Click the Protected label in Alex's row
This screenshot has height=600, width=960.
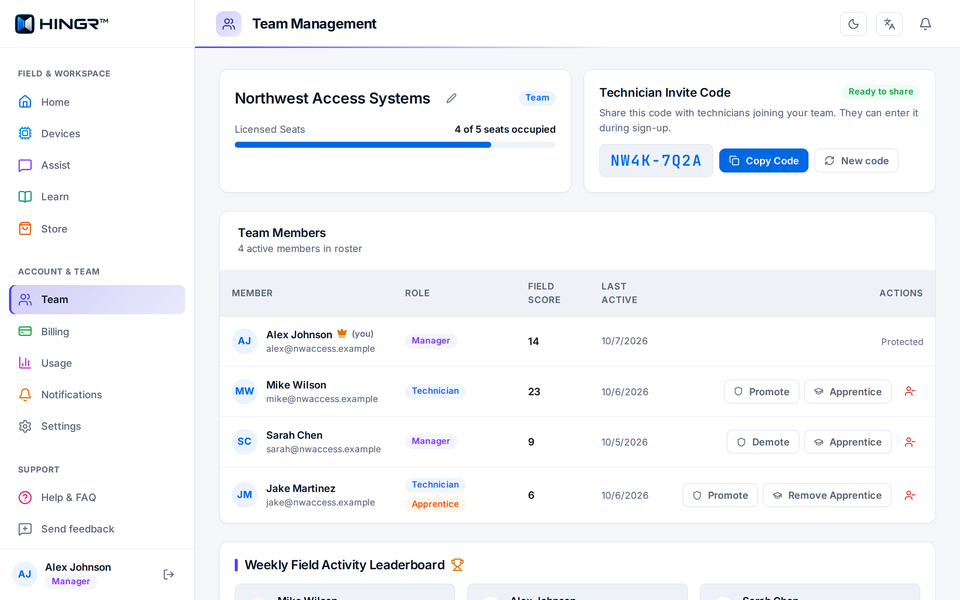902,342
